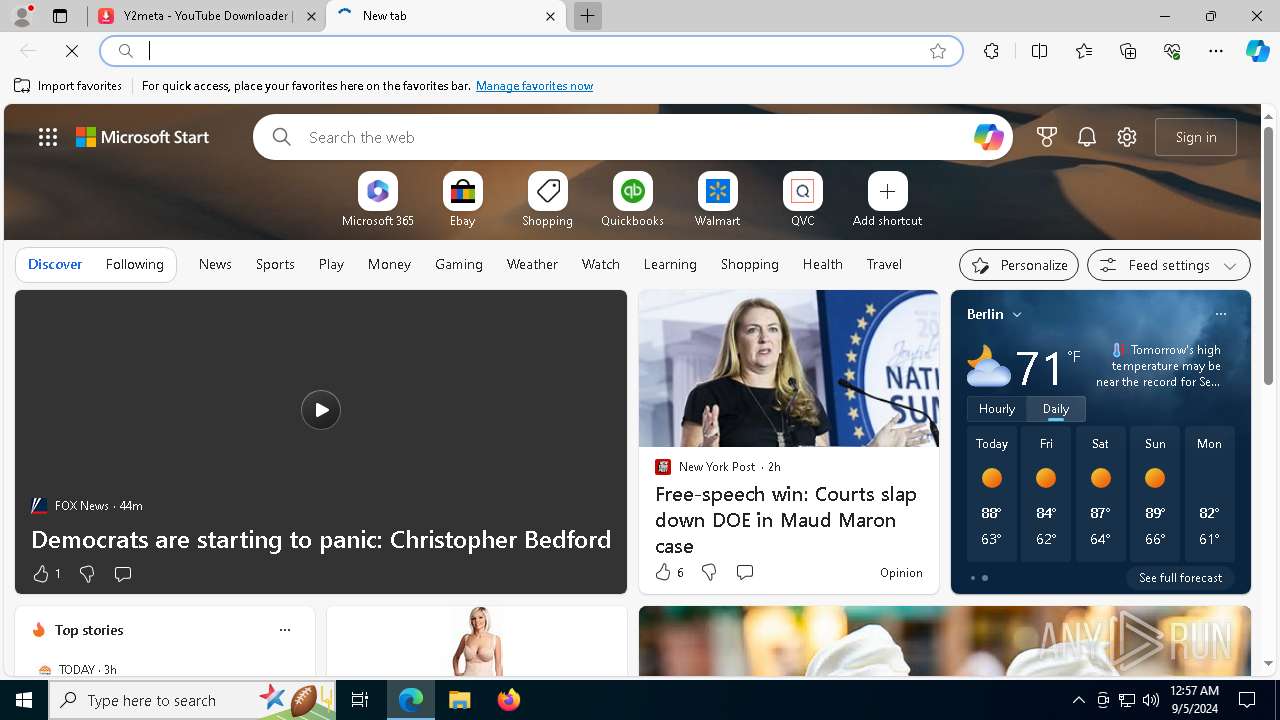Open a new browser tab
This screenshot has width=1280, height=720.
tap(588, 16)
